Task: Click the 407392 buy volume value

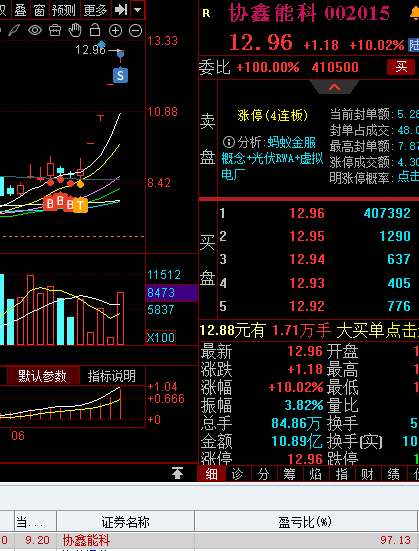Action: 387,213
